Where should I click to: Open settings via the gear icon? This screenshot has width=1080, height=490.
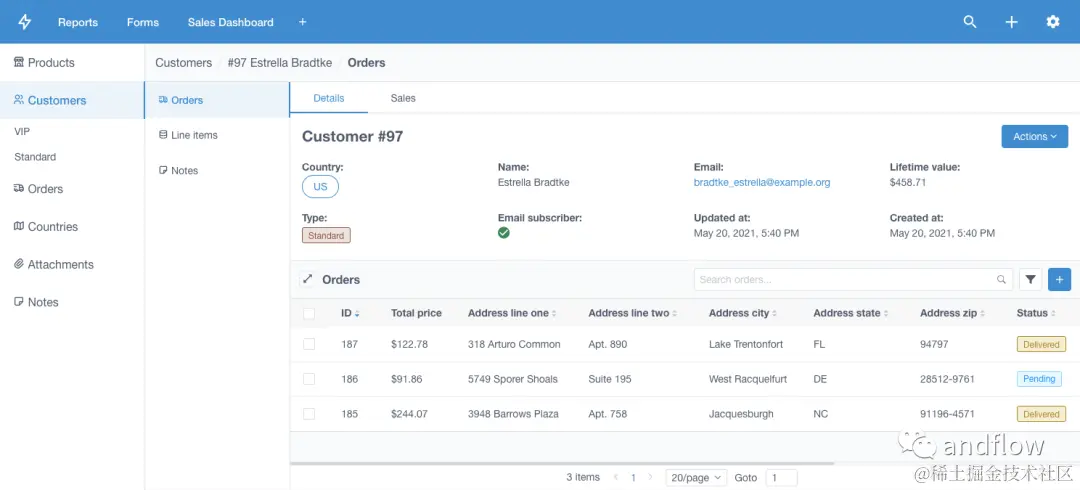coord(1052,22)
